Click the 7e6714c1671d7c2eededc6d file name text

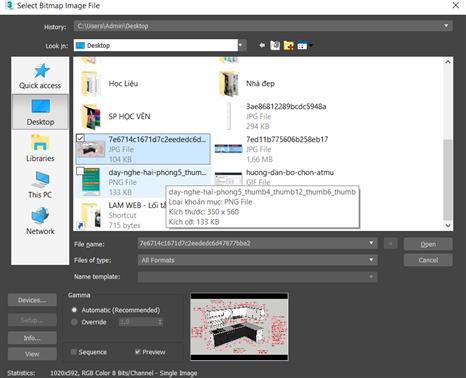157,139
